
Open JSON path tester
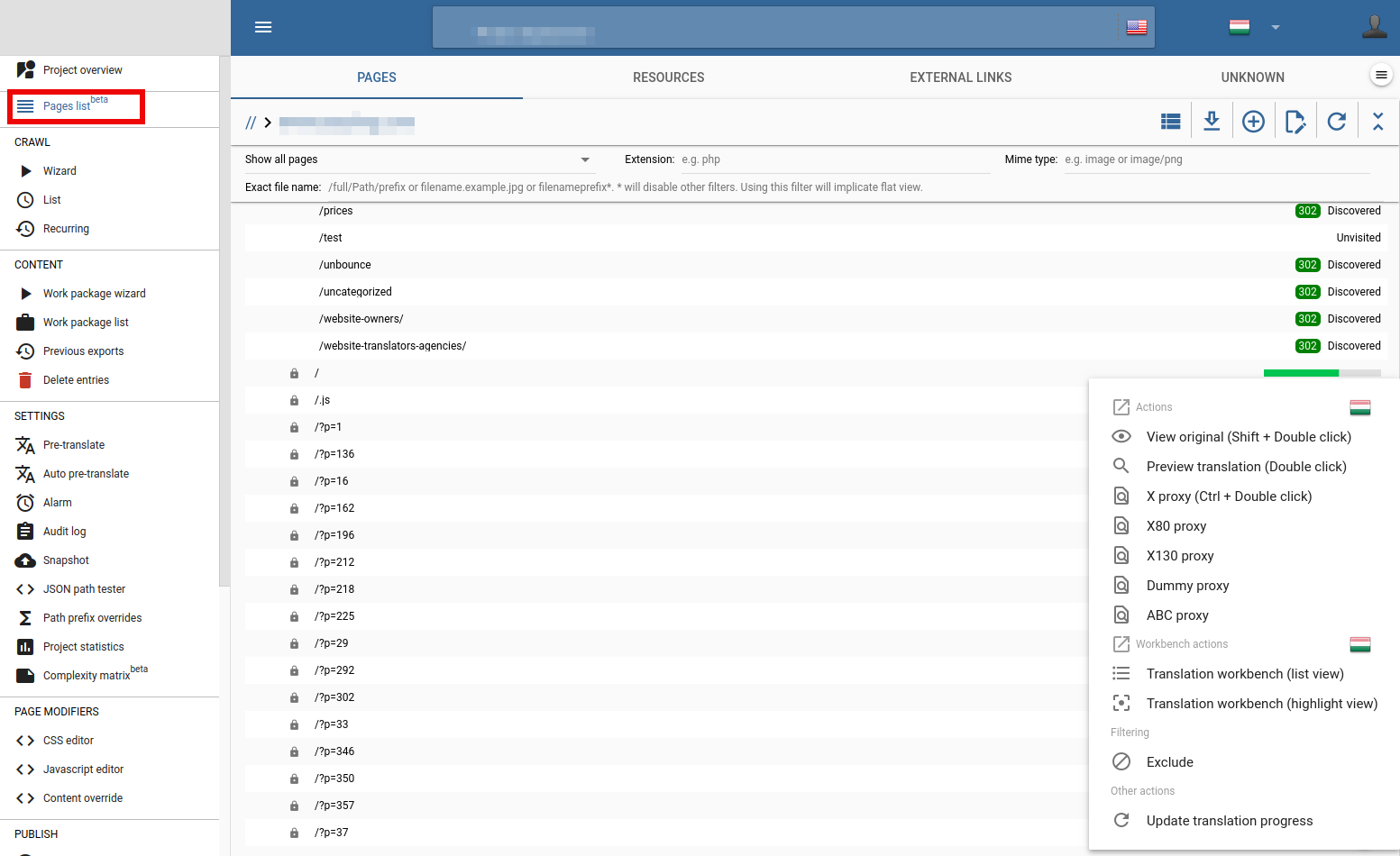tap(84, 589)
